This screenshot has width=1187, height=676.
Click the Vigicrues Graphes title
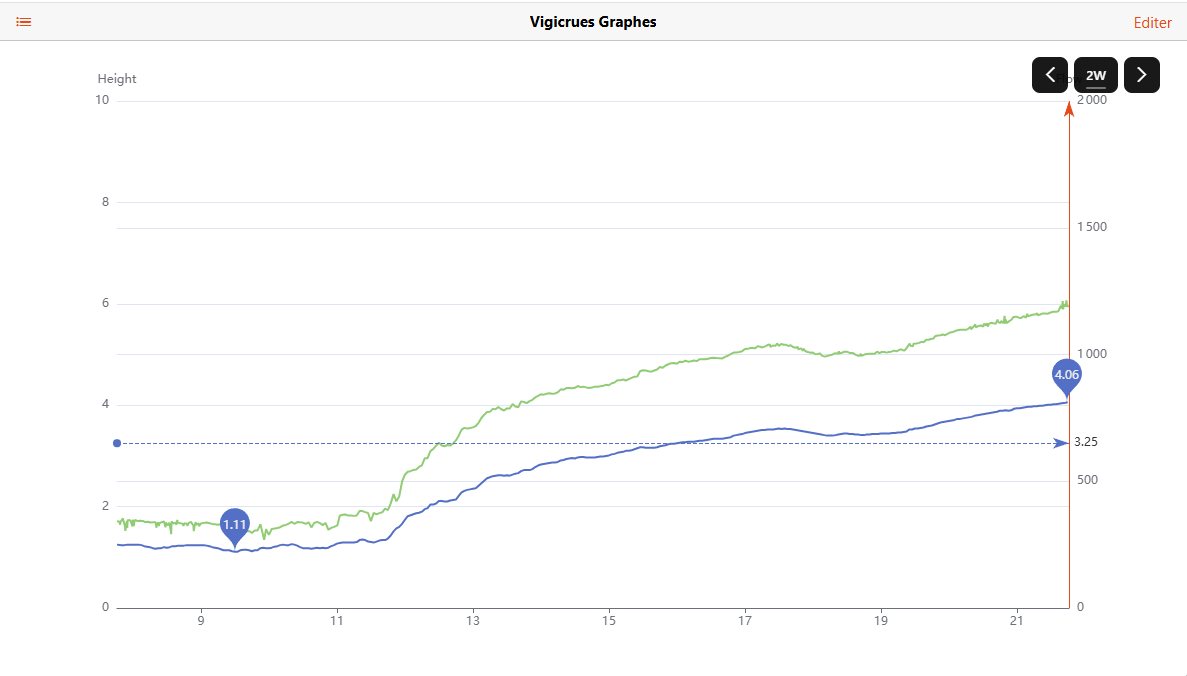[x=593, y=22]
